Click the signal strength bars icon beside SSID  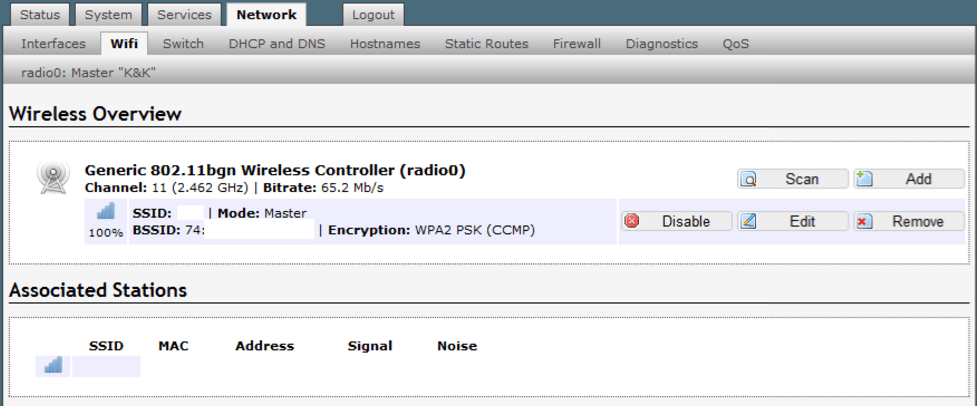tap(106, 212)
